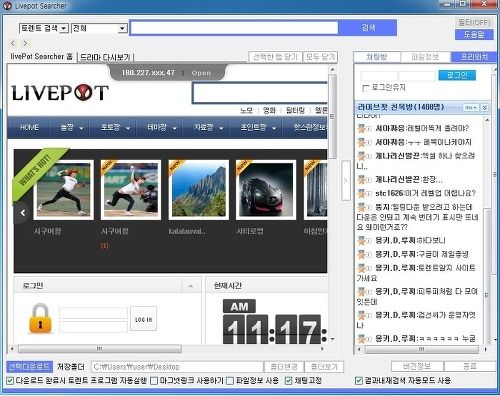Click the top login ID field beside padlock
This screenshot has width=500, height=396.
(93, 313)
